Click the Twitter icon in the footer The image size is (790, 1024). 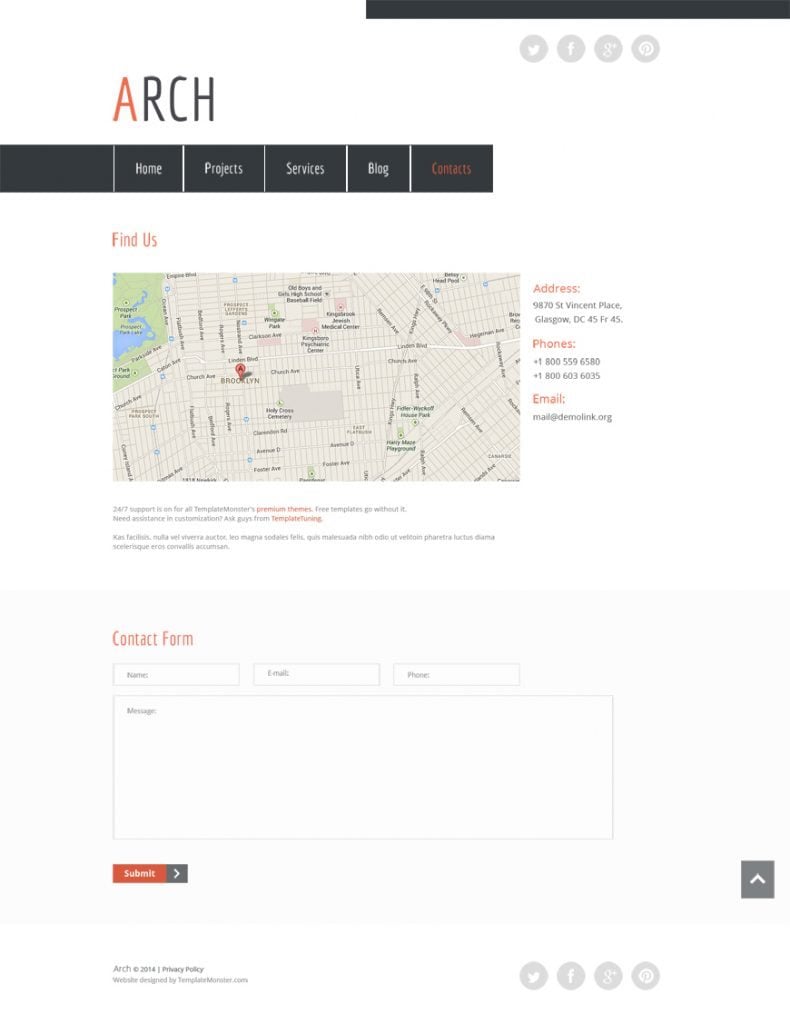(534, 976)
